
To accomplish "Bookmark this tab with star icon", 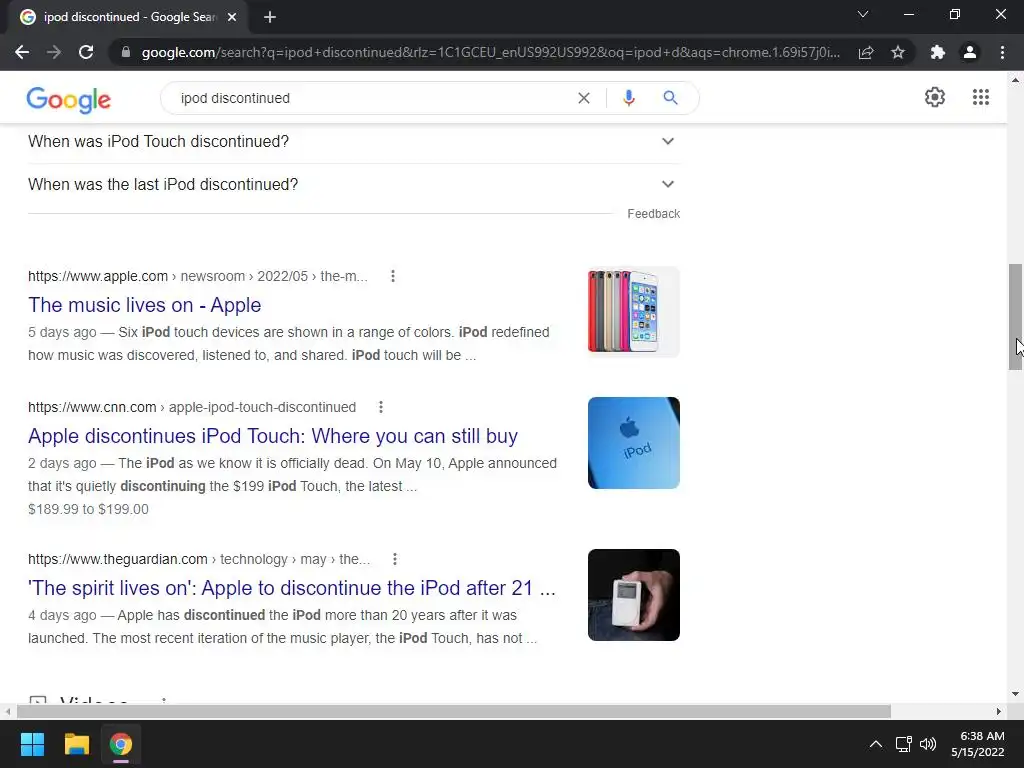I will tap(898, 52).
